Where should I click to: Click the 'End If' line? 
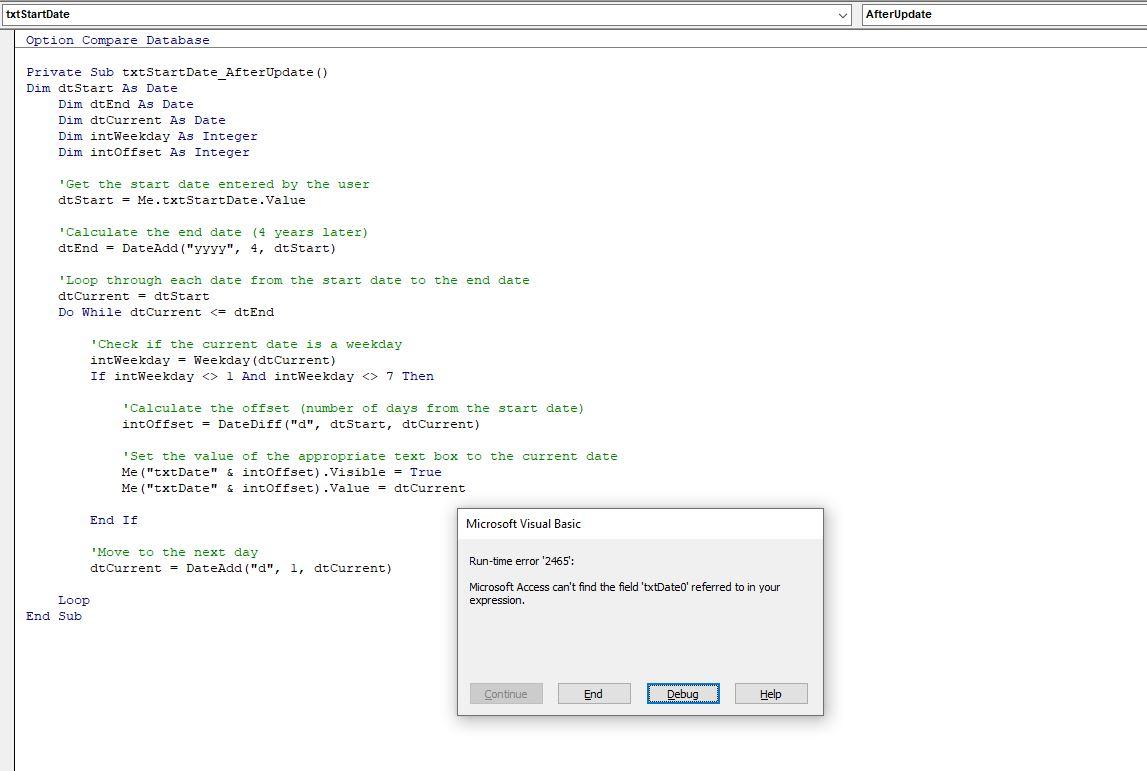tap(113, 521)
